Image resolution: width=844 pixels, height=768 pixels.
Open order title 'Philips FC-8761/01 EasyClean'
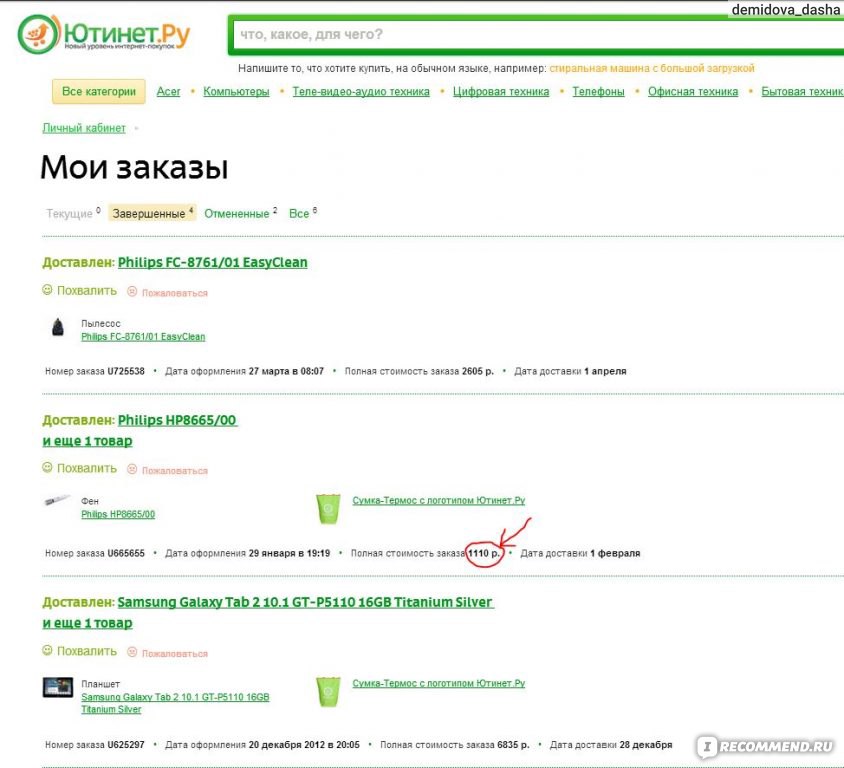pyautogui.click(x=213, y=263)
